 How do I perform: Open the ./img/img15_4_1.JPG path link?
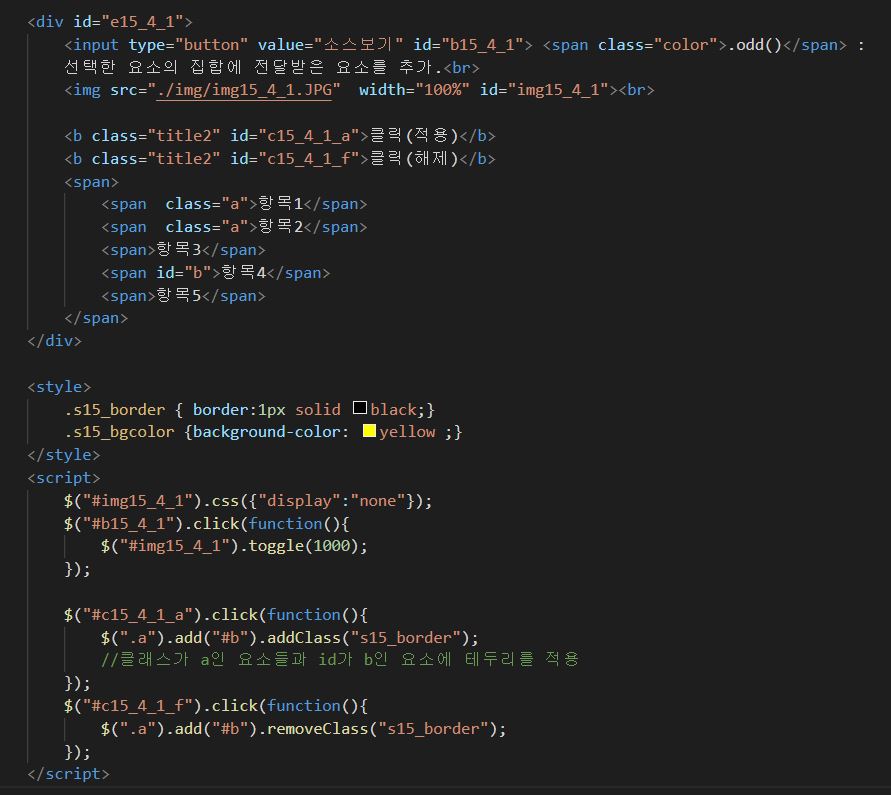(244, 90)
